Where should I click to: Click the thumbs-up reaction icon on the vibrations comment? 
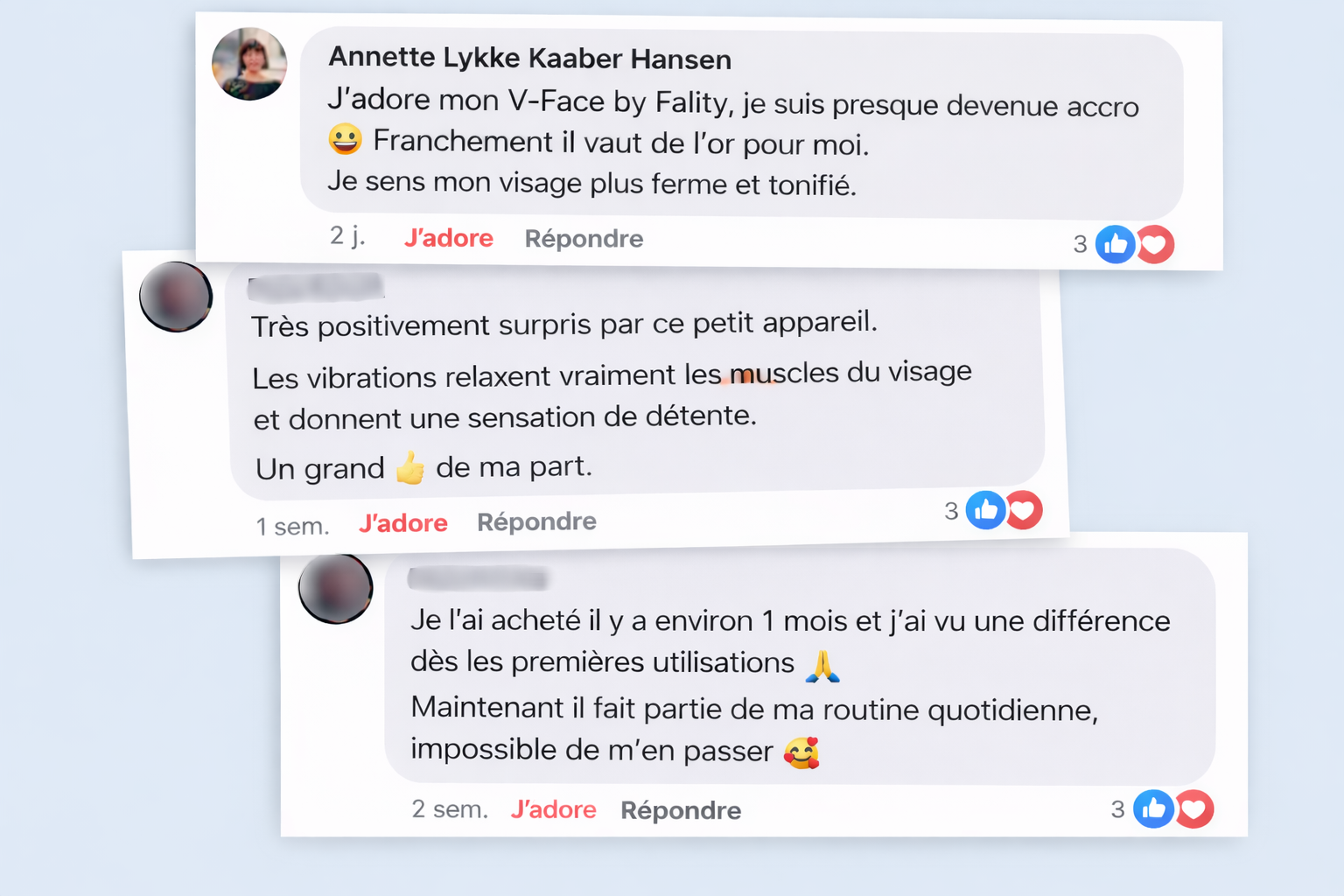pyautogui.click(x=985, y=510)
